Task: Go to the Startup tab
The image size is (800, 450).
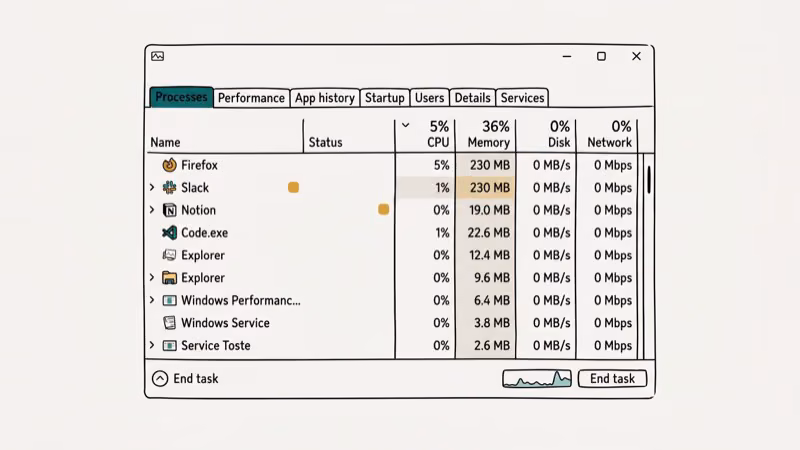Action: (385, 97)
